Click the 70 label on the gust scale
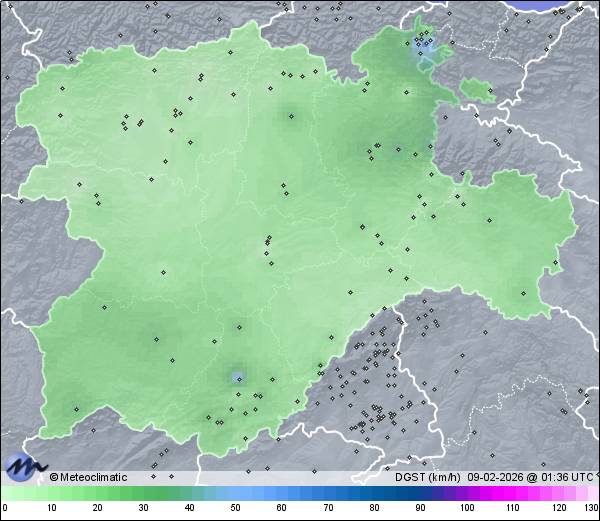This screenshot has width=600, height=521. click(x=328, y=507)
